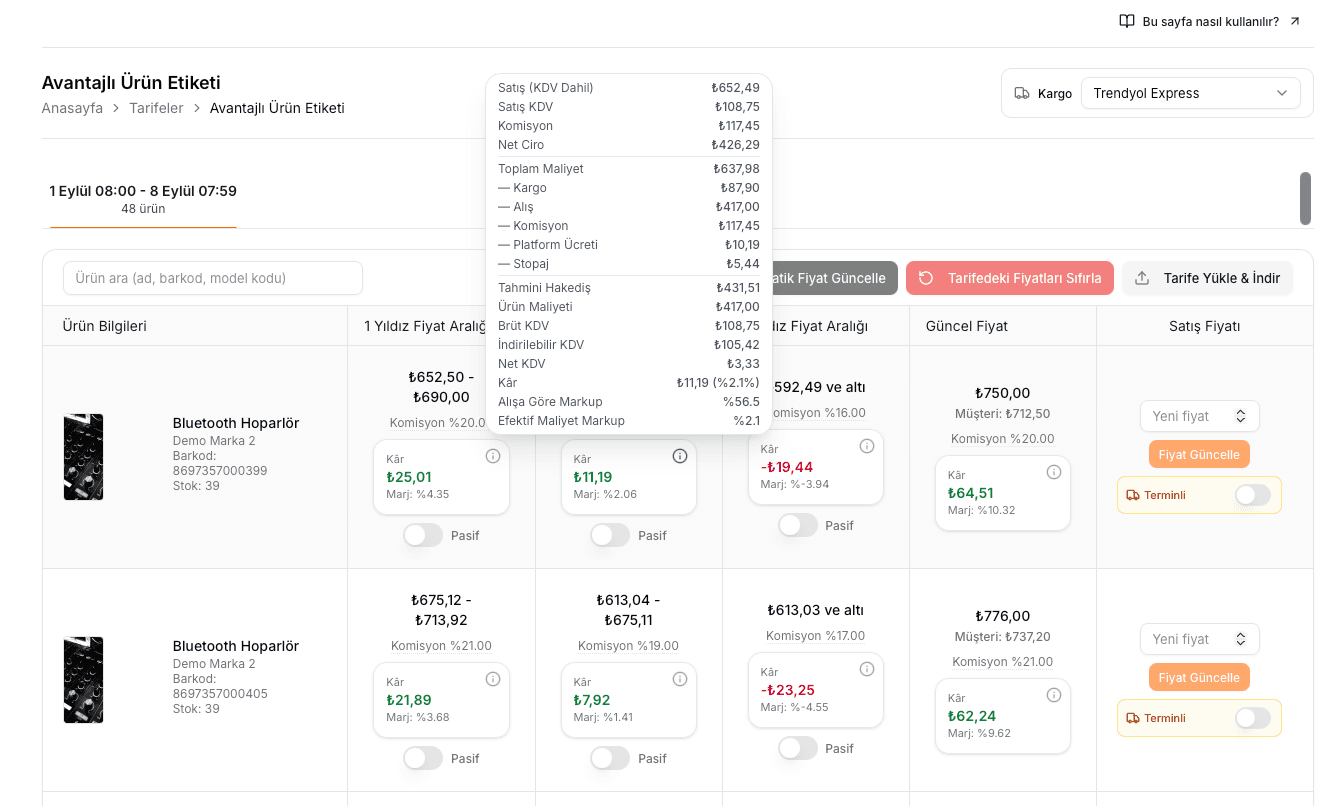Screen dimensions: 1343x806
Task: Go to Tarifeler in the breadcrumb
Action: click(156, 108)
